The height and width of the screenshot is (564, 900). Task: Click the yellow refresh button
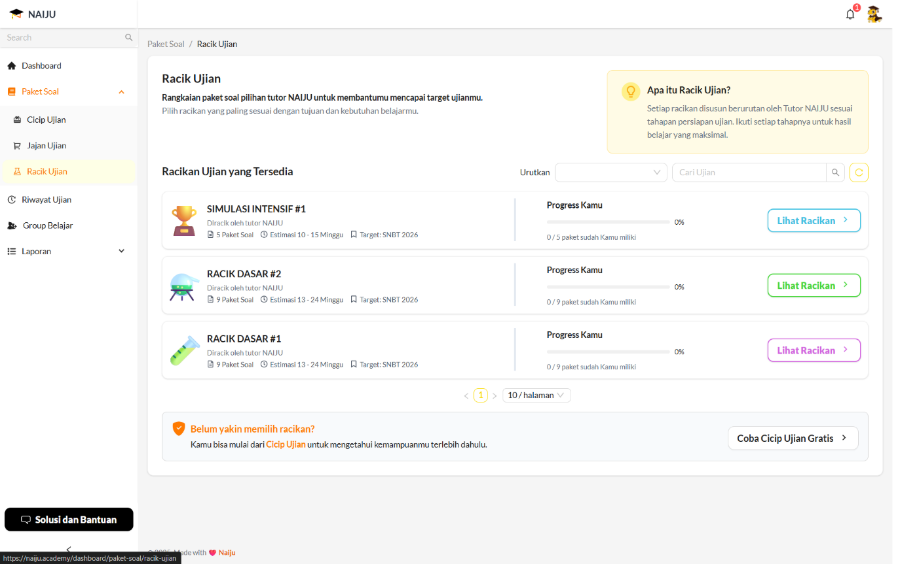tap(859, 172)
